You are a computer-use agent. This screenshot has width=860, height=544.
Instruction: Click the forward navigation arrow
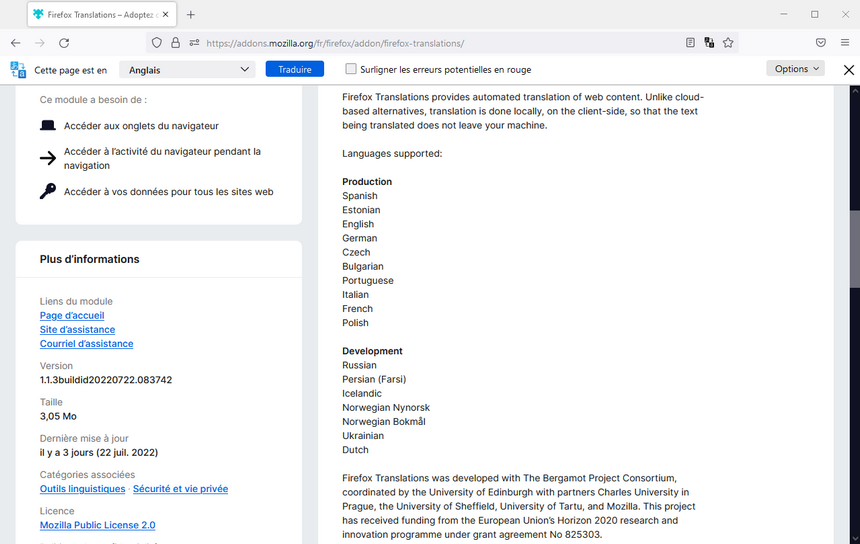39,43
